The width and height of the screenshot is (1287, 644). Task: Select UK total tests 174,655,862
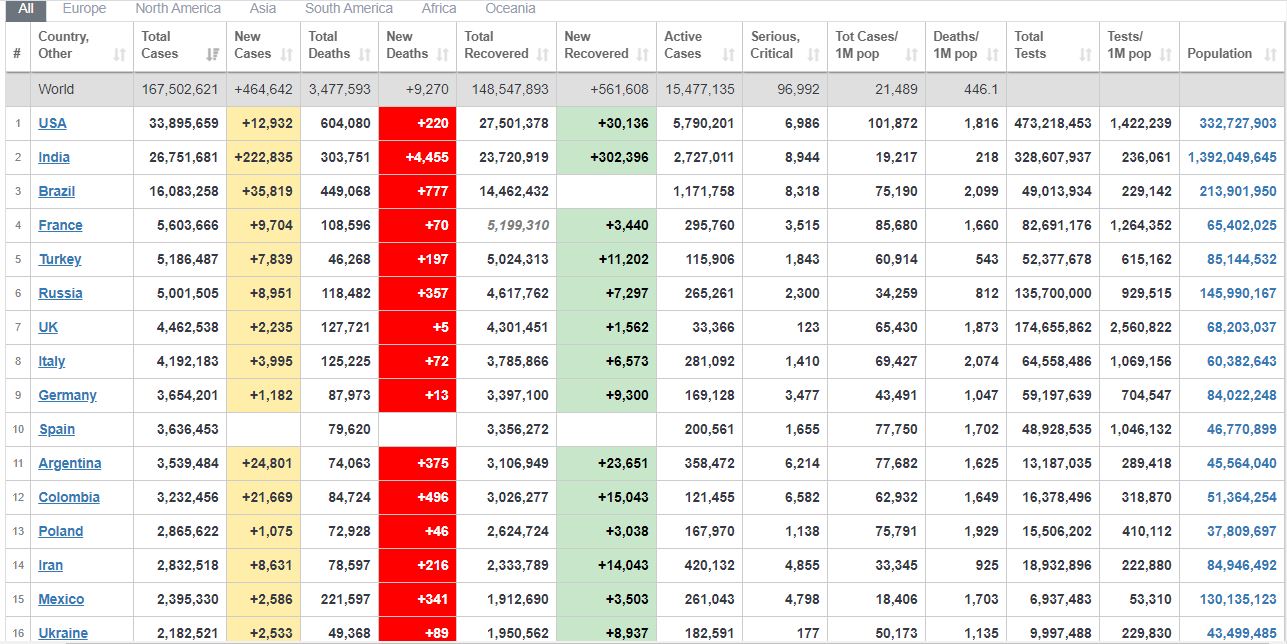coord(1051,327)
